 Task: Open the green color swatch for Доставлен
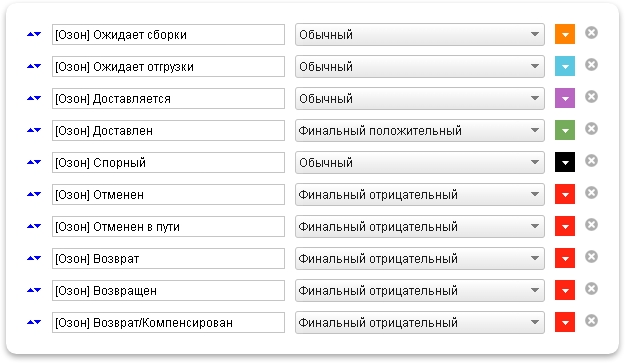[x=565, y=130]
